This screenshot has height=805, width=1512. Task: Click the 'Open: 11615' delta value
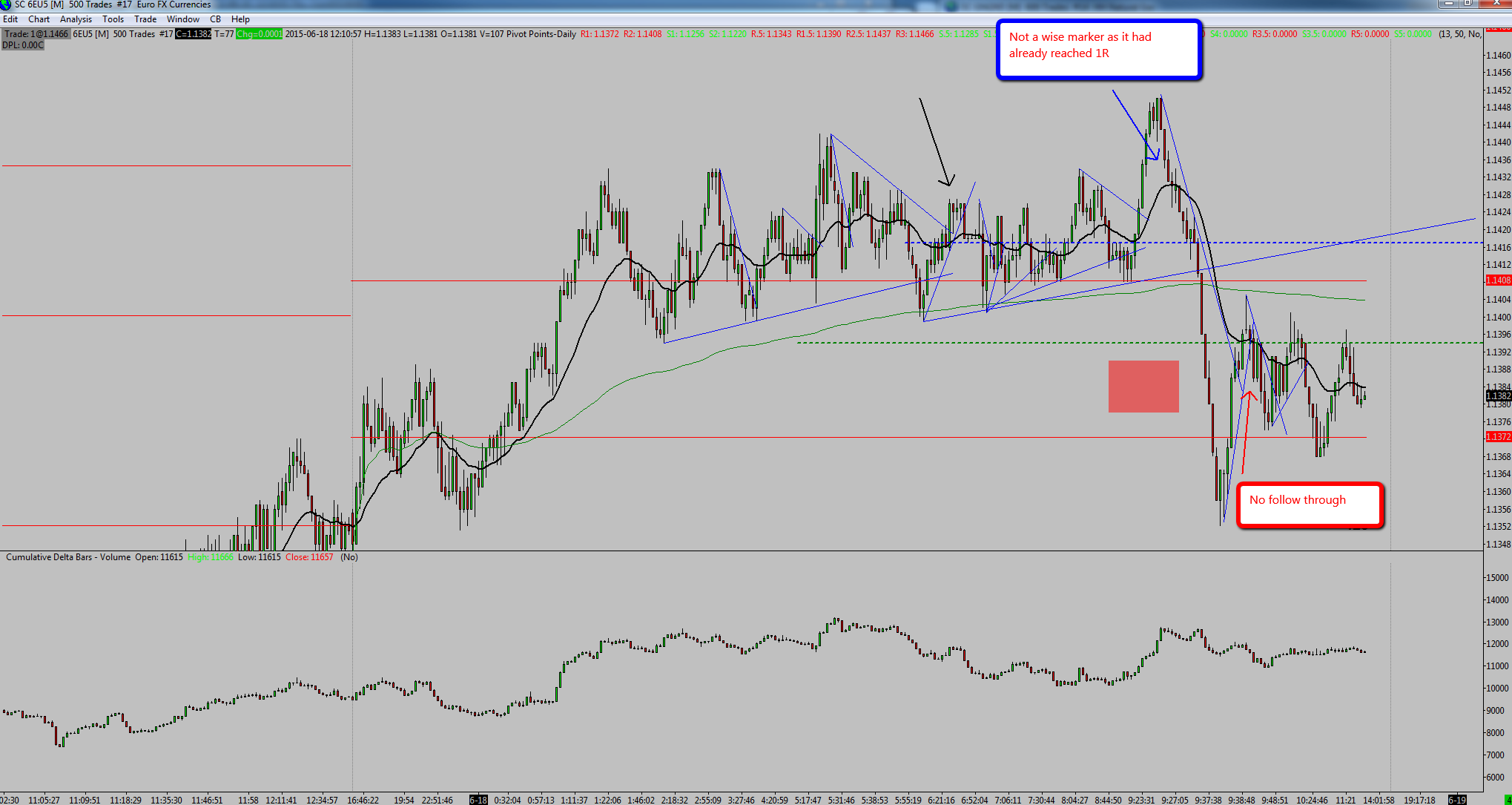pyautogui.click(x=159, y=557)
